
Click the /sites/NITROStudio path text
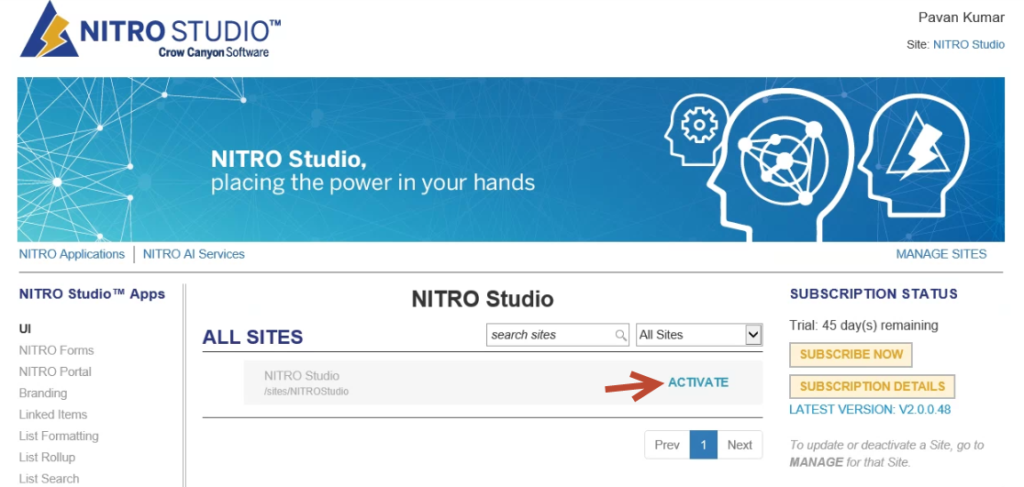pos(306,392)
